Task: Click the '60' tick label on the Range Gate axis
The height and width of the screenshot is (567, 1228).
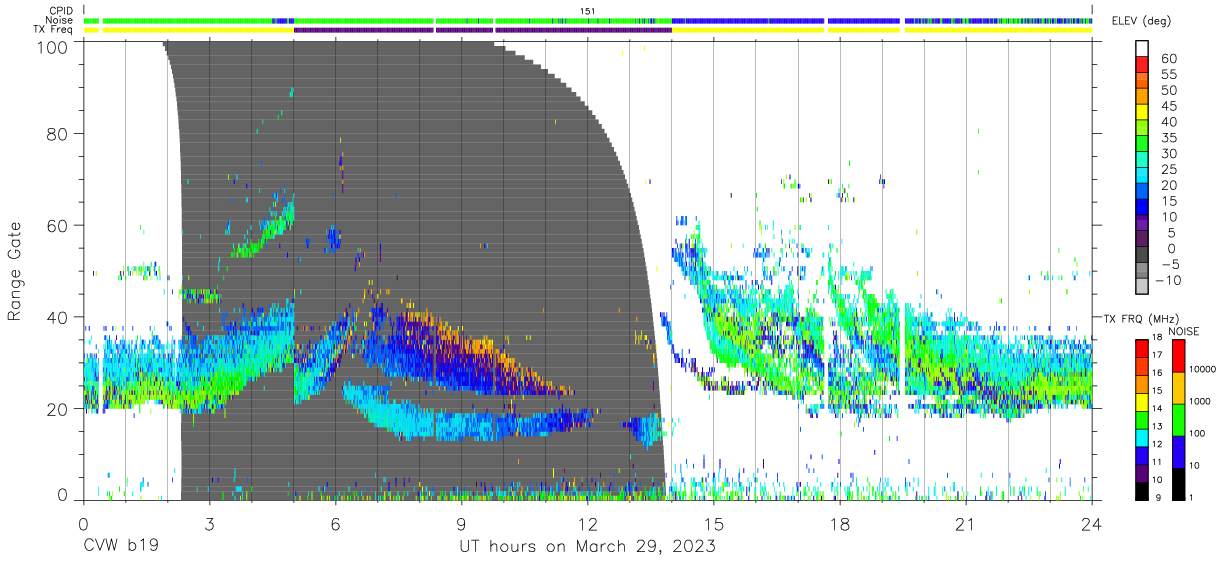Action: tap(58, 225)
